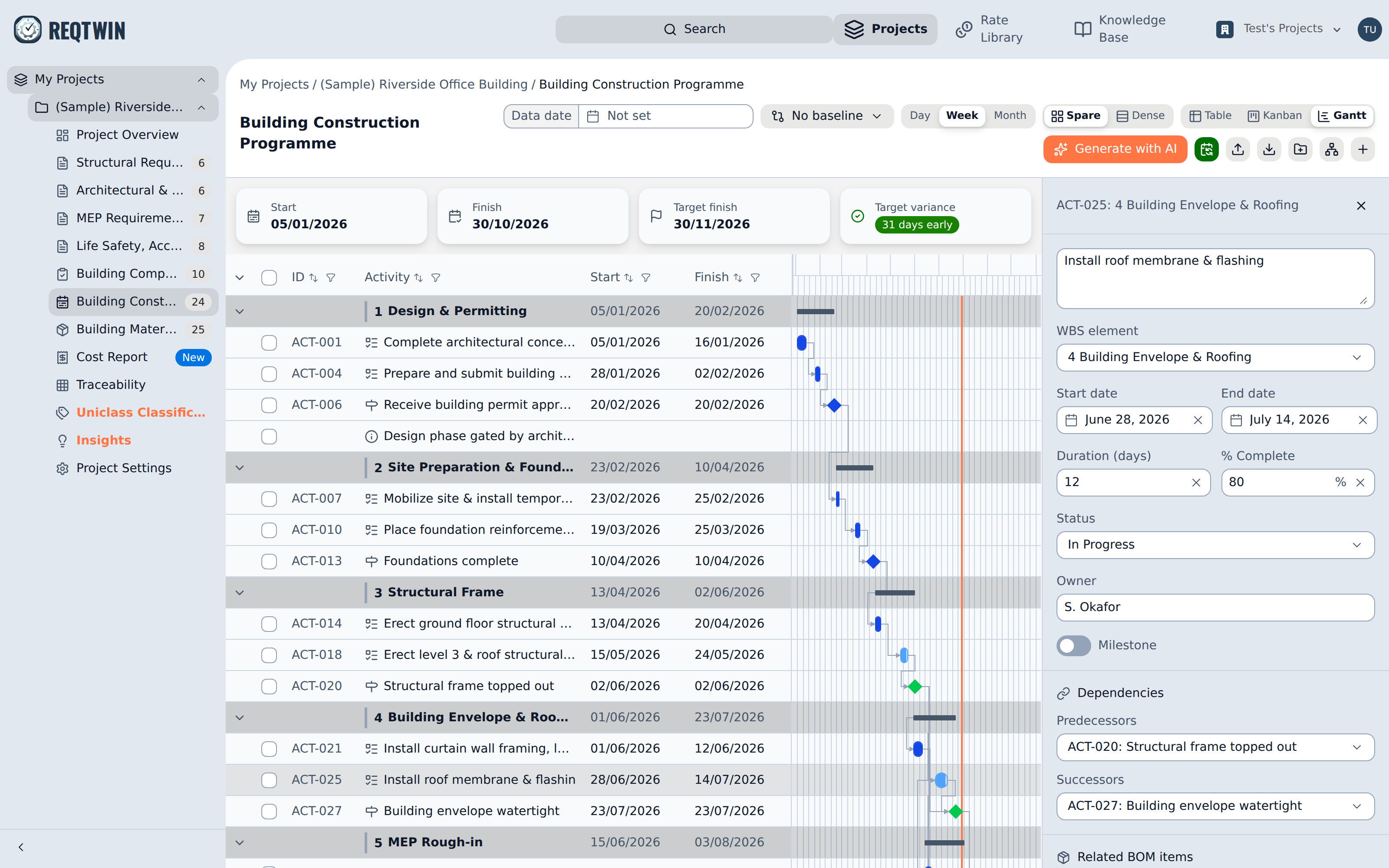Image resolution: width=1389 pixels, height=868 pixels.
Task: Open the Activity column filter funnel
Action: [436, 278]
